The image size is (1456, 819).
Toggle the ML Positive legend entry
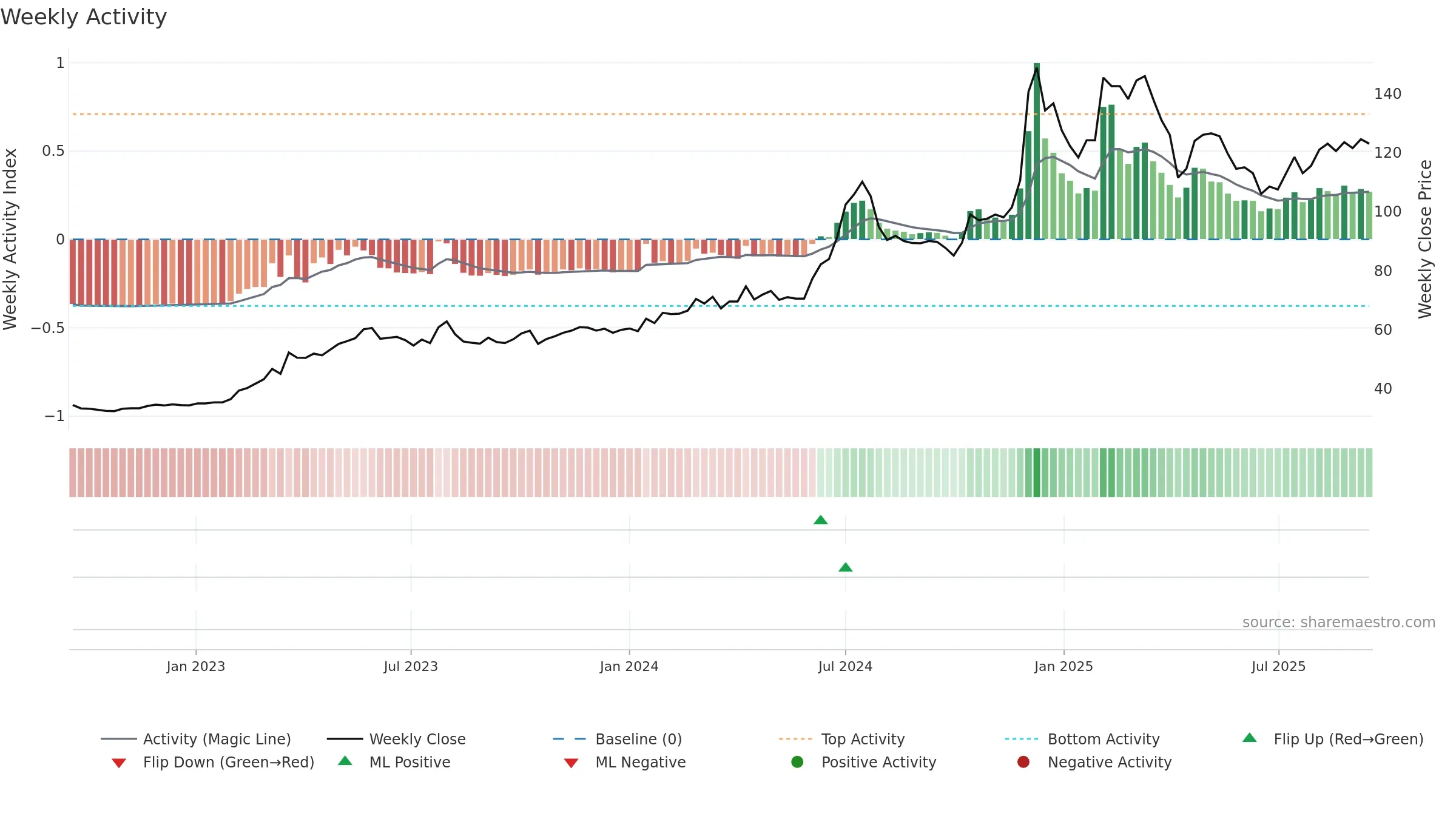[394, 762]
